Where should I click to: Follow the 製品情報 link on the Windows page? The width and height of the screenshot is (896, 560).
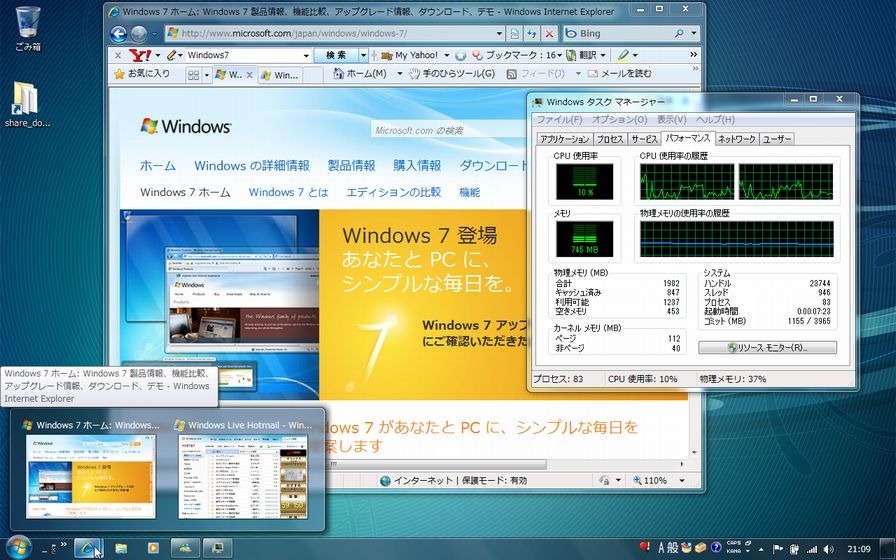click(351, 166)
